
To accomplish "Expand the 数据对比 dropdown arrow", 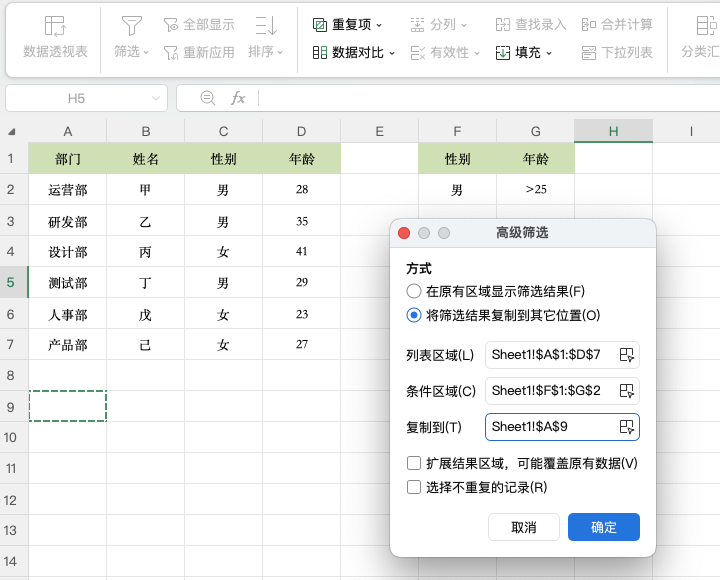I will (392, 53).
